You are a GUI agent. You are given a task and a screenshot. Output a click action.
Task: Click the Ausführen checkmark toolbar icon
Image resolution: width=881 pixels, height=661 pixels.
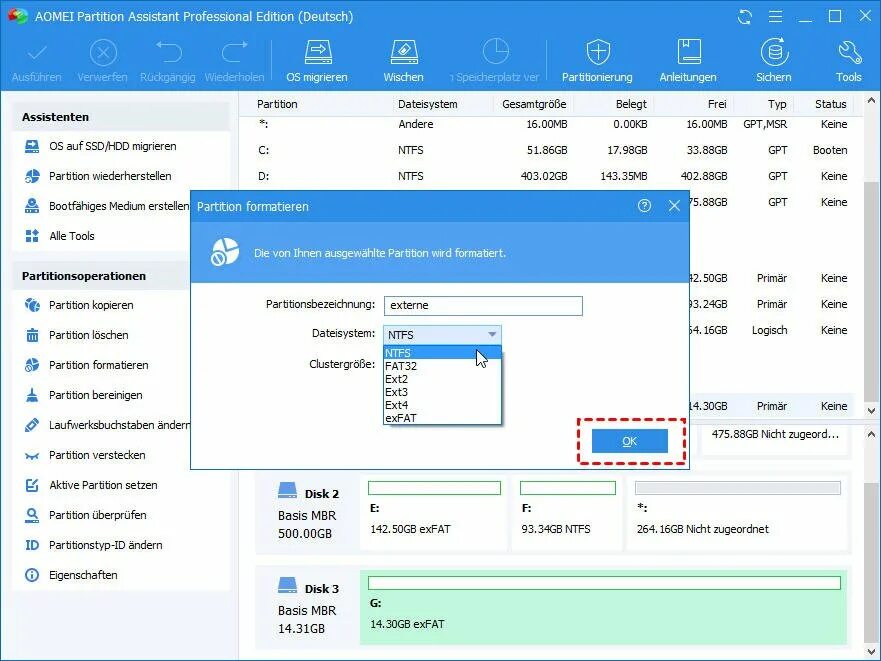click(37, 53)
